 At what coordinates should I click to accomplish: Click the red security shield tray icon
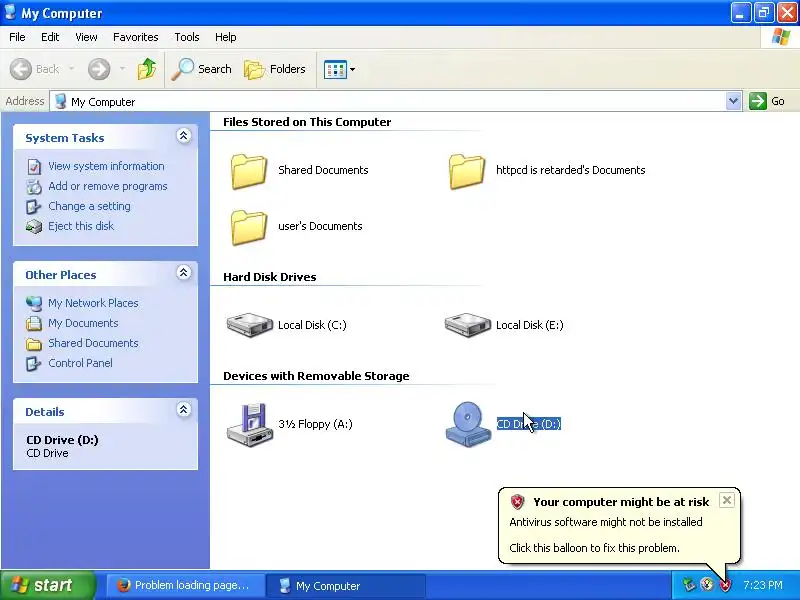coord(724,585)
